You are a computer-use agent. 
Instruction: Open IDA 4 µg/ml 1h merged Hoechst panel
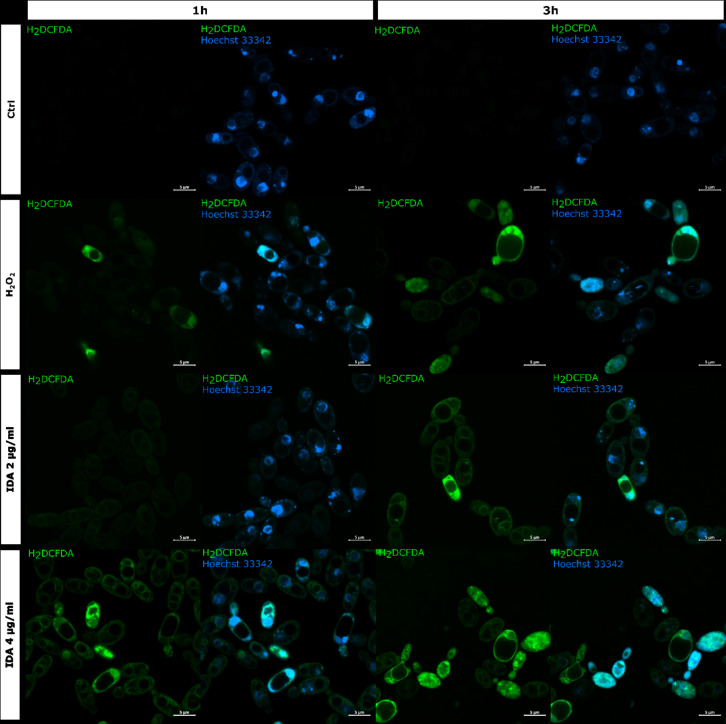click(x=288, y=635)
